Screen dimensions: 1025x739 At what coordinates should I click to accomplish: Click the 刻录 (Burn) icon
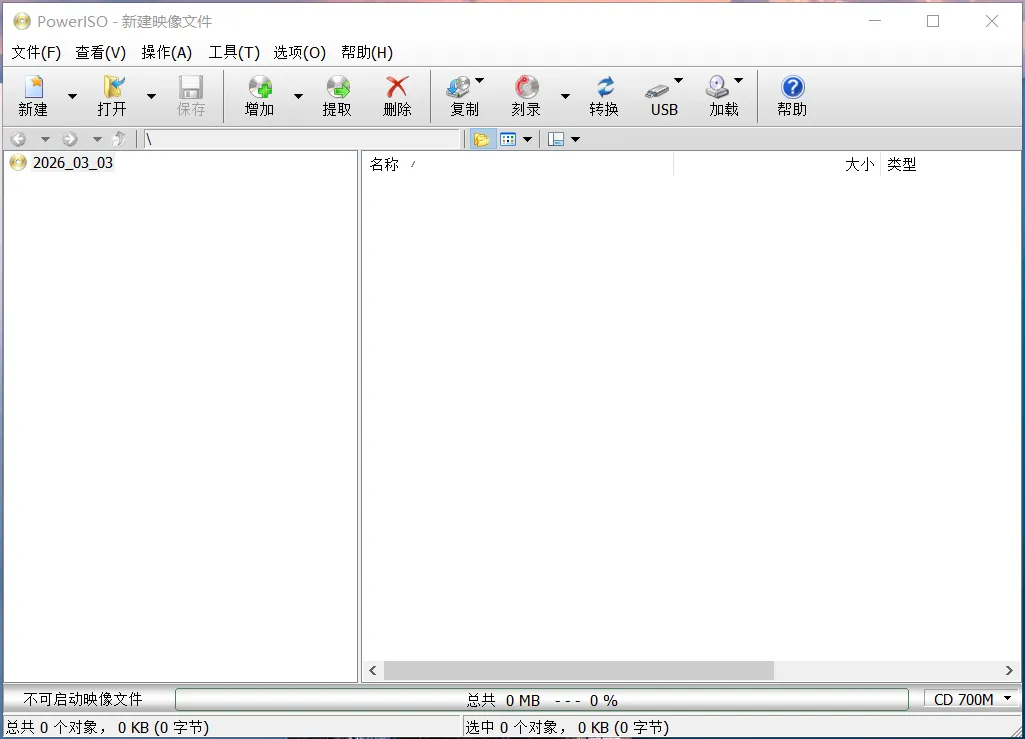point(526,96)
